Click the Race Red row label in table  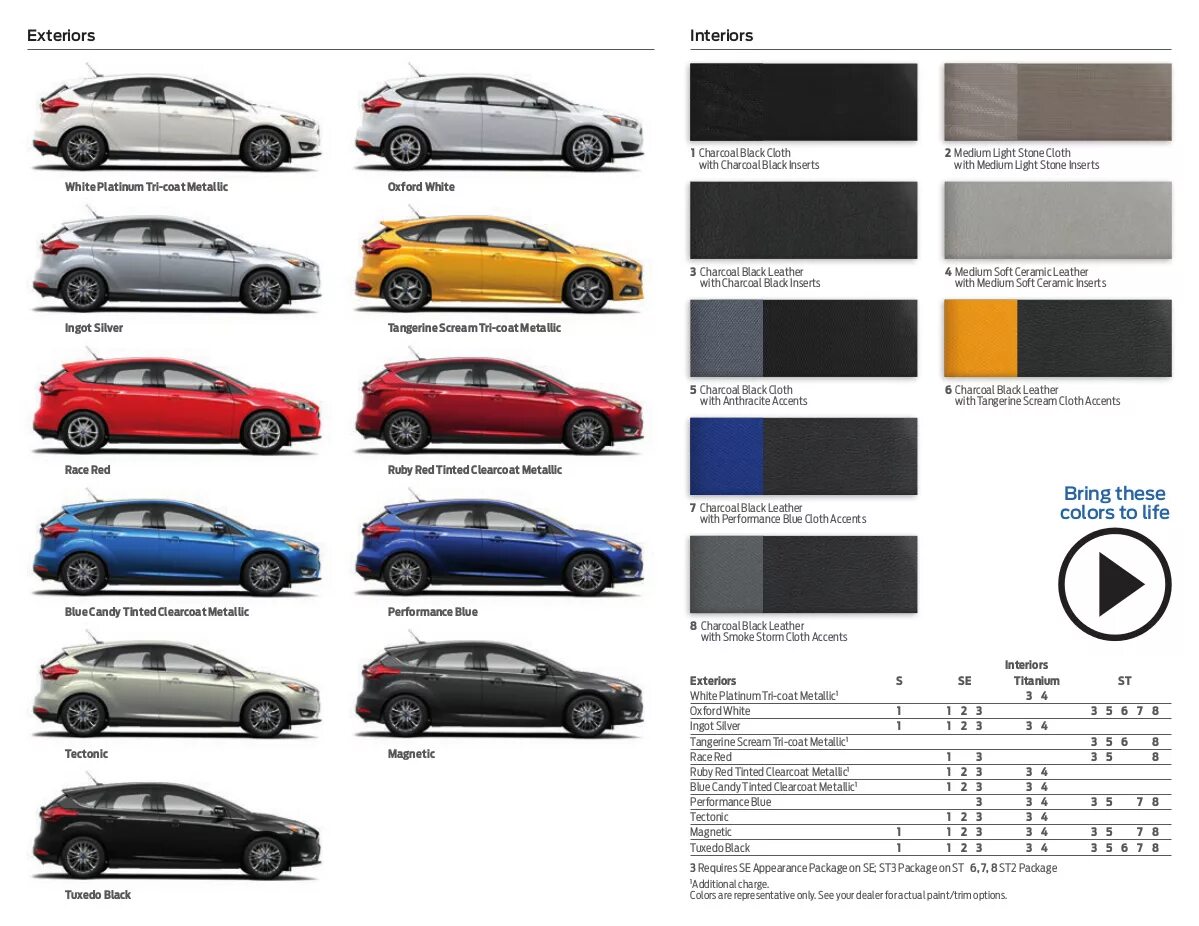click(x=710, y=757)
